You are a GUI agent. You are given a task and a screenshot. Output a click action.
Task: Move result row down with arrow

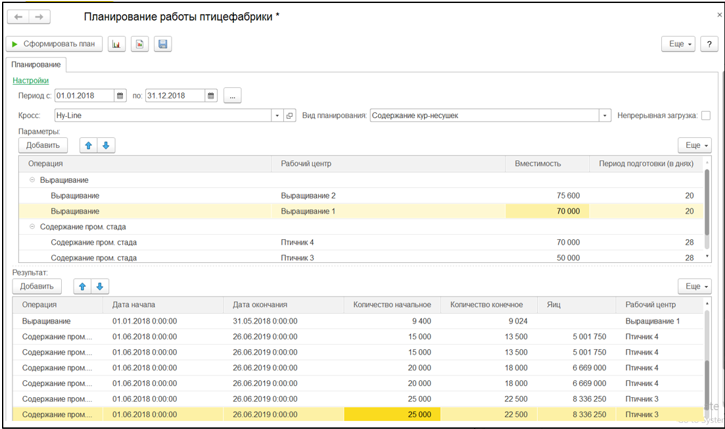tap(100, 286)
